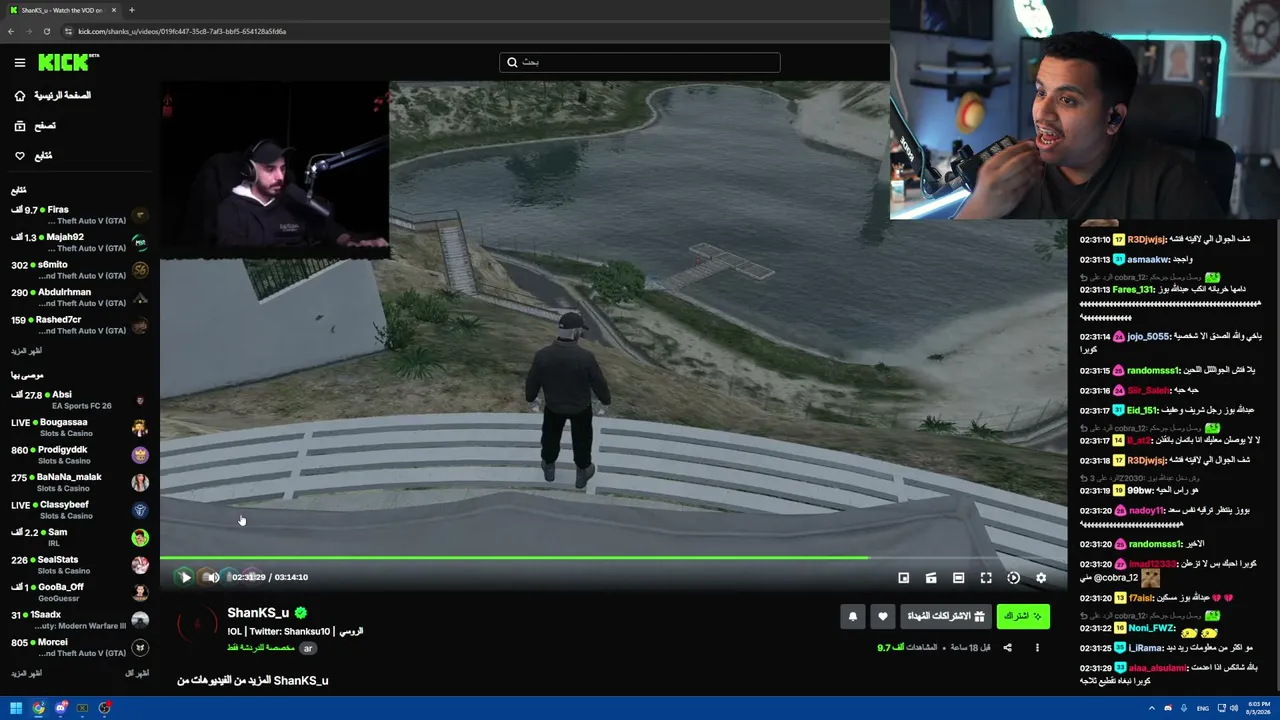Open Firas channel in sidebar
Screen dimensions: 1280x720
pos(80,215)
